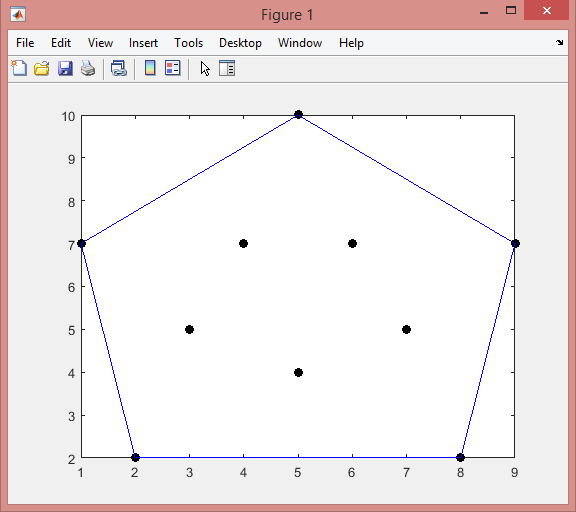Open the View menu
Viewport: 576px width, 512px height.
point(100,43)
